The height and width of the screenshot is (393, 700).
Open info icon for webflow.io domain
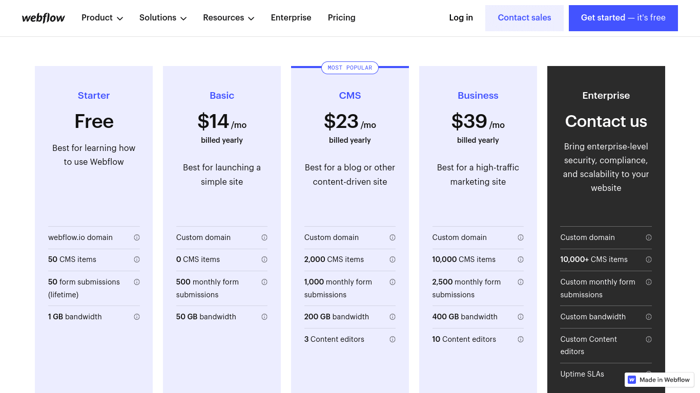click(x=137, y=238)
